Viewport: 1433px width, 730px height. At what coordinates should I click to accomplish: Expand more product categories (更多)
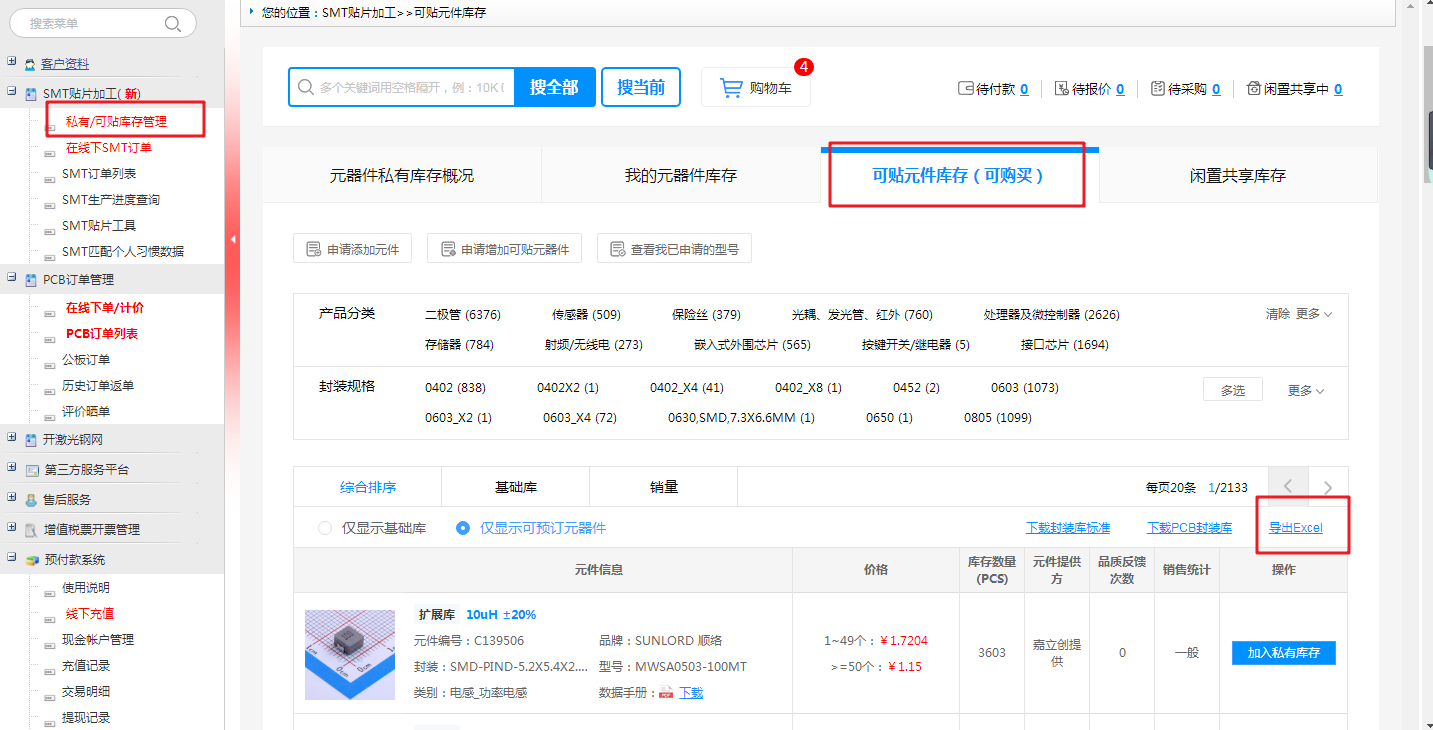1314,314
